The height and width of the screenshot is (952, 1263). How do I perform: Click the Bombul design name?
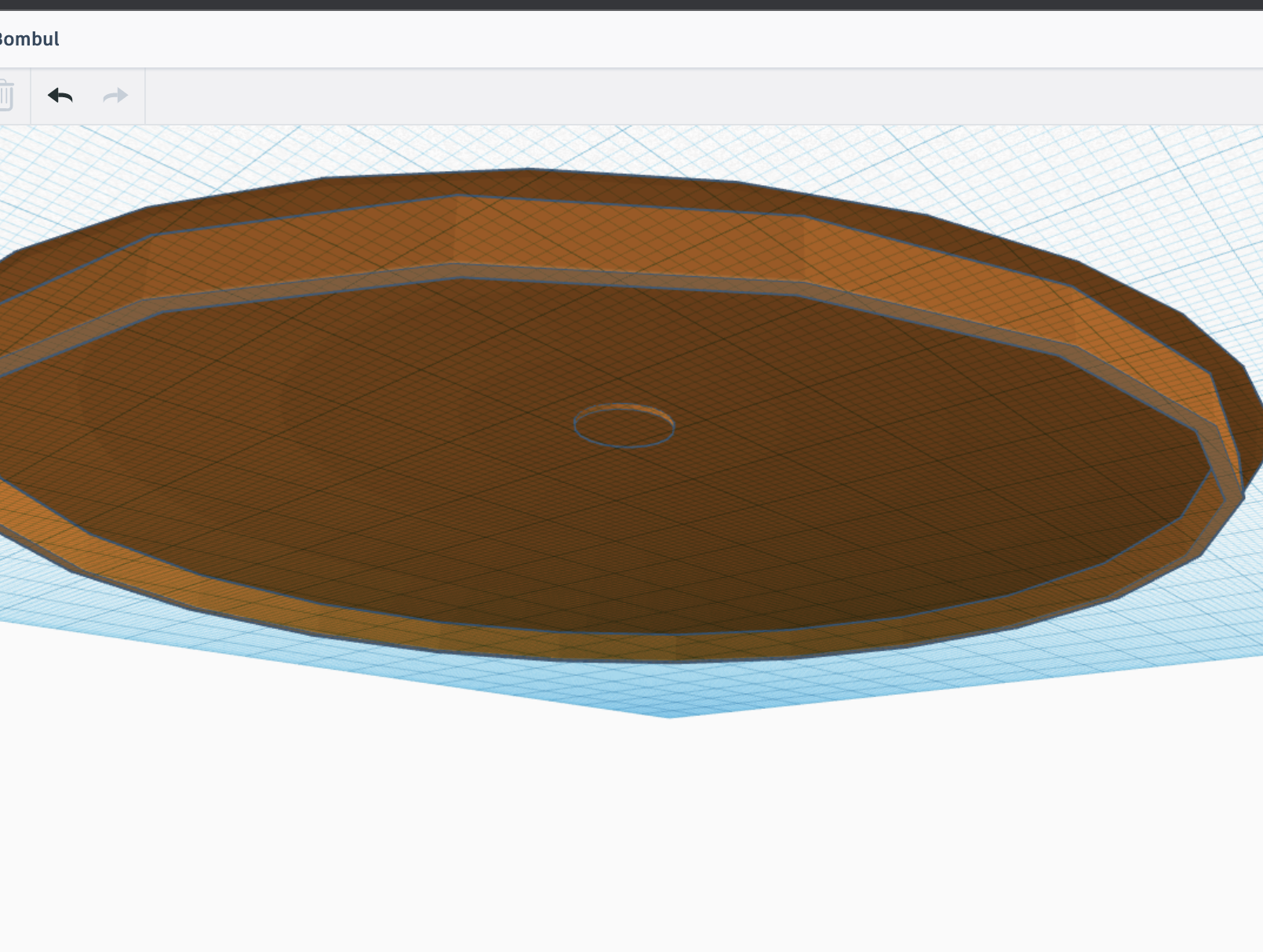click(29, 39)
